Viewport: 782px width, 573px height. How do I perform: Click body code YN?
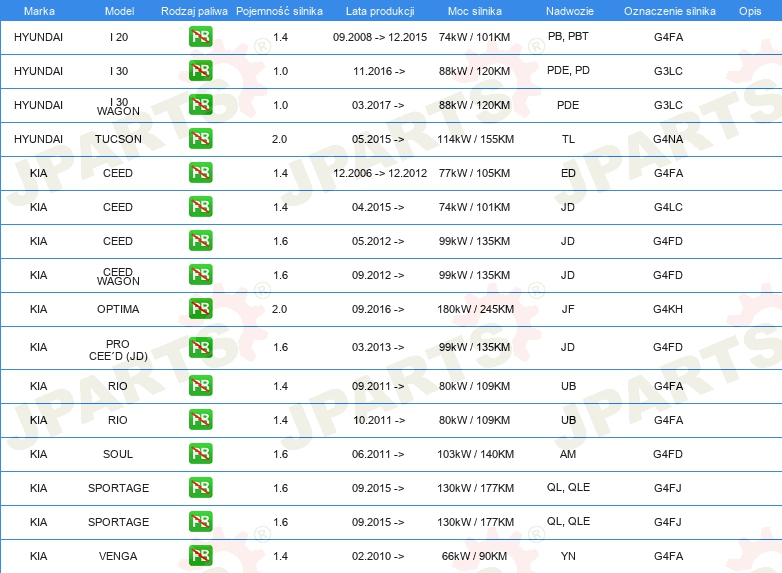(x=568, y=556)
